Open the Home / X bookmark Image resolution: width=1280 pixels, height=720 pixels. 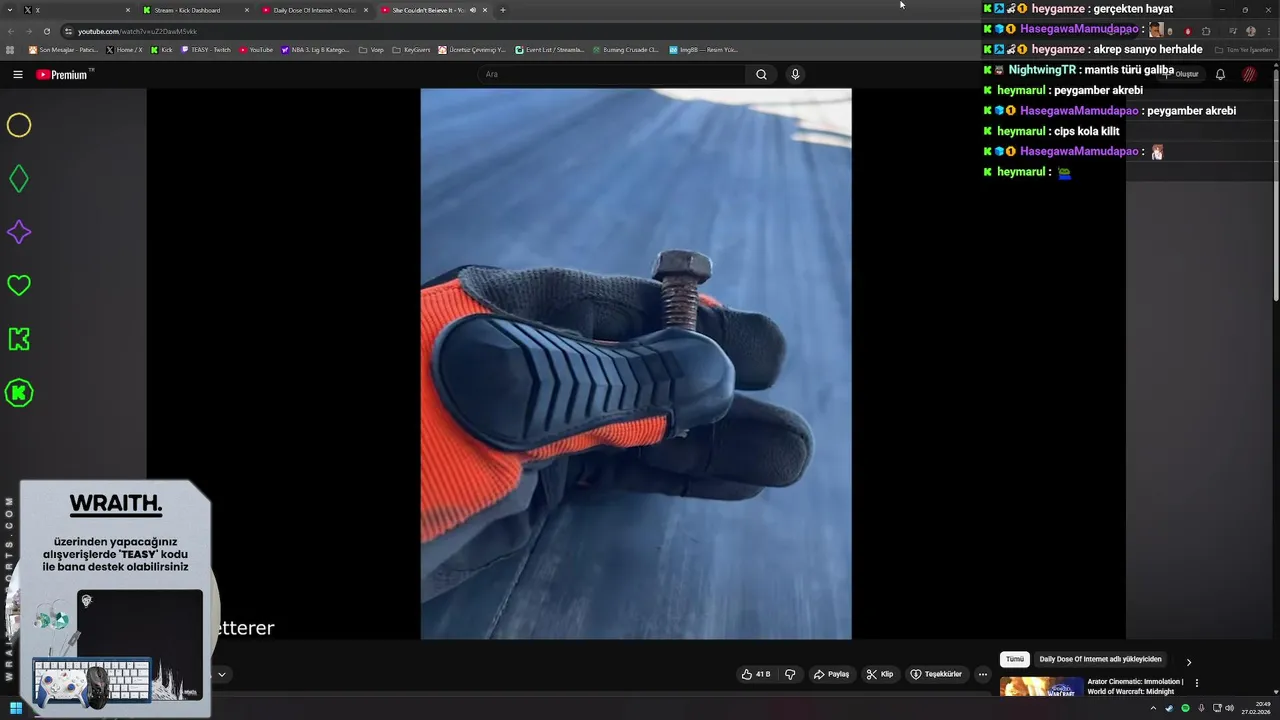tap(125, 49)
